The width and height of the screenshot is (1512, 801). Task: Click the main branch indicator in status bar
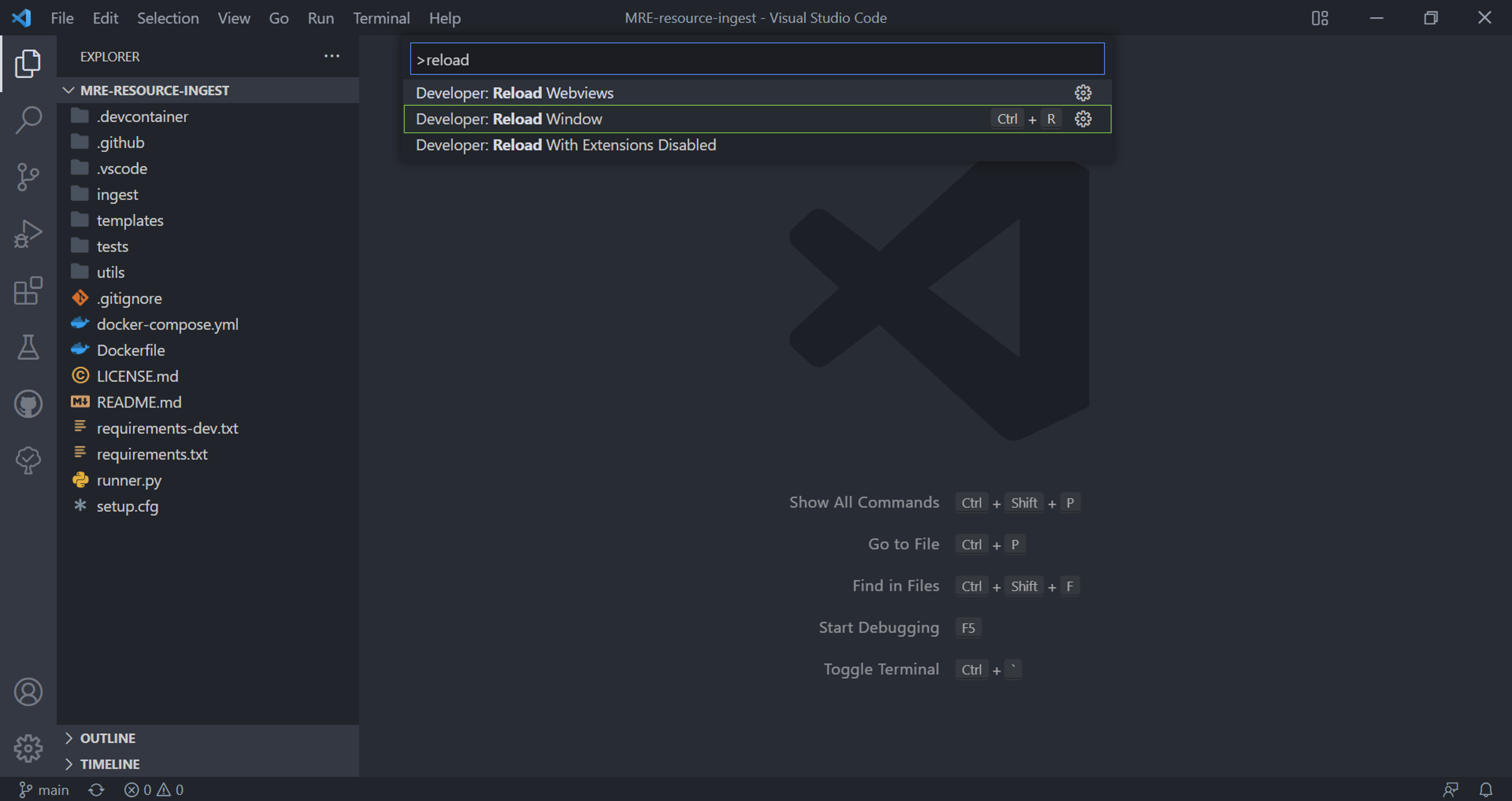point(44,790)
